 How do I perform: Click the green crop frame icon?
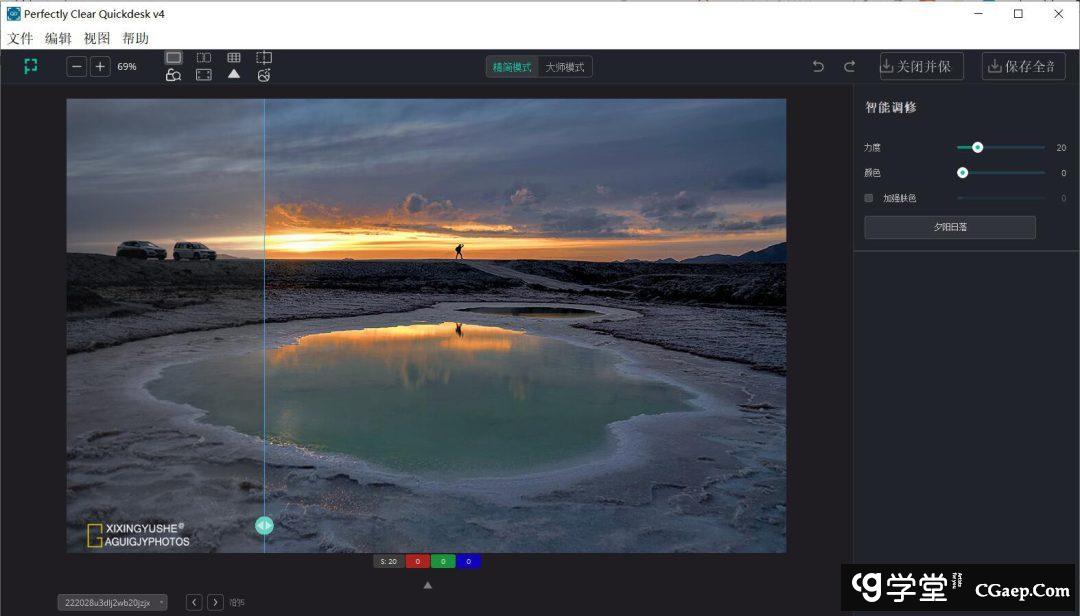coord(31,66)
